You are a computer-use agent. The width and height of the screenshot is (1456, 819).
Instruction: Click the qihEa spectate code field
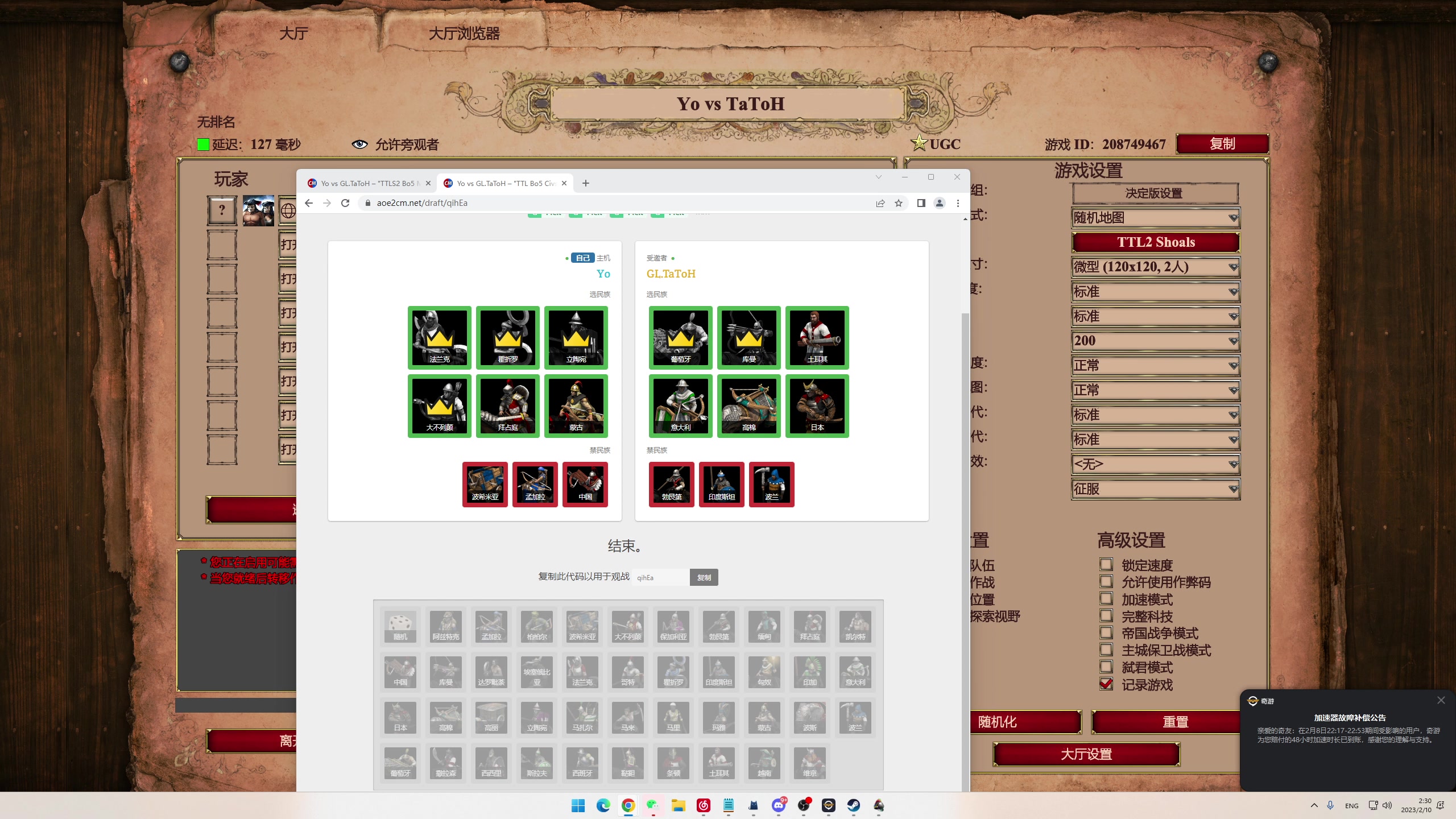(x=660, y=577)
